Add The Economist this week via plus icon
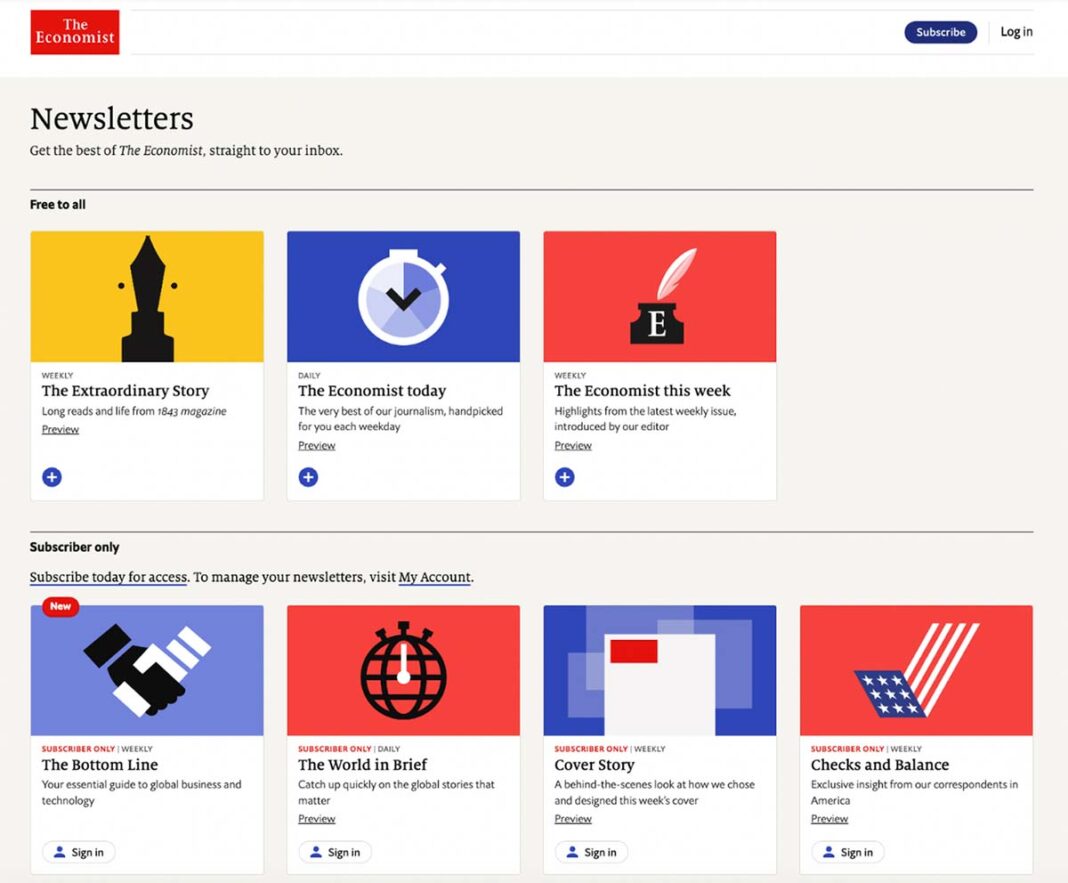 pos(565,477)
